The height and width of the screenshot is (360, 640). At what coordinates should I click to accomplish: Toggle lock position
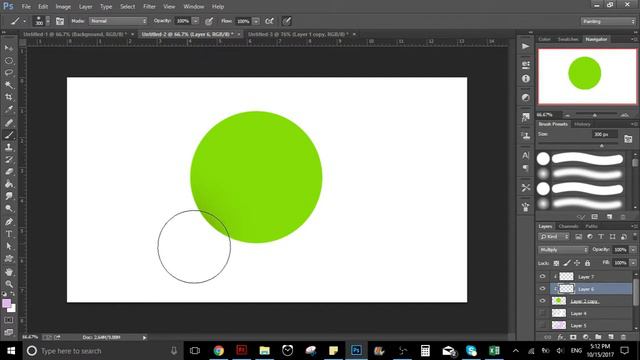pos(577,263)
